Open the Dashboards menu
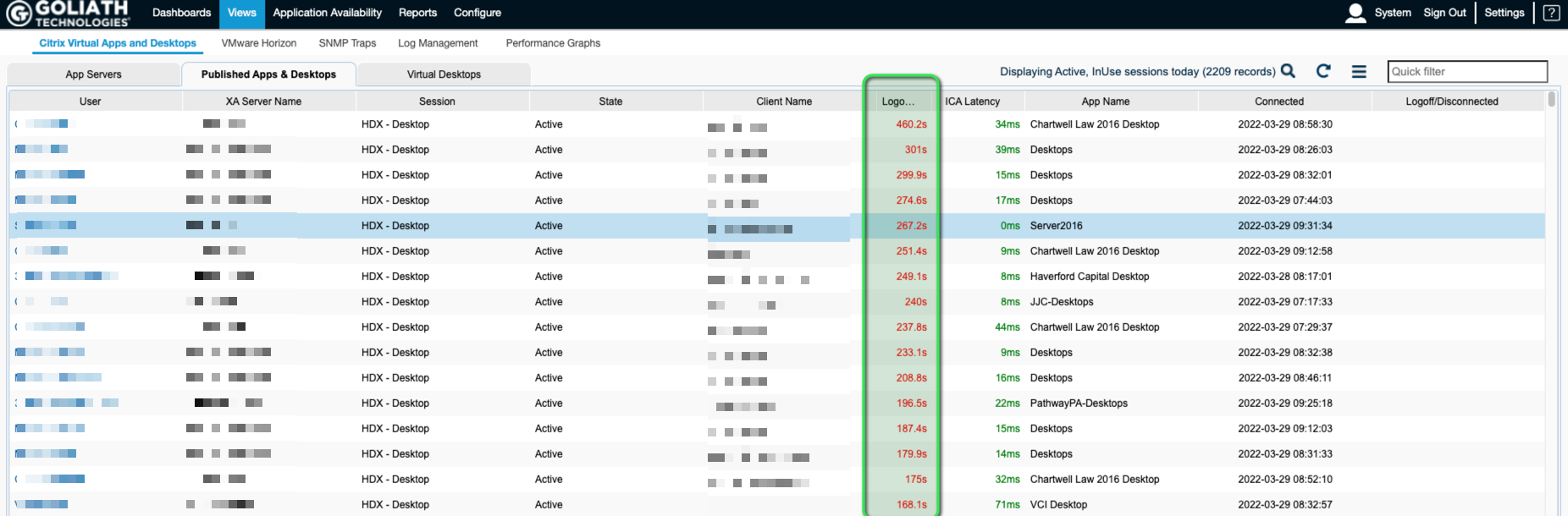The height and width of the screenshot is (516, 1568). tap(181, 13)
